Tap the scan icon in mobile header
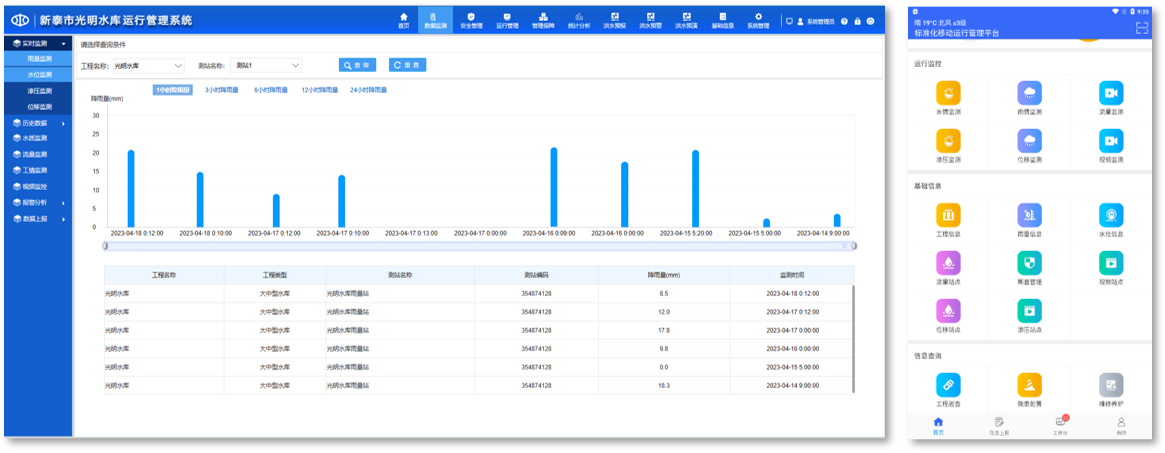The width and height of the screenshot is (1165, 453). [1142, 28]
